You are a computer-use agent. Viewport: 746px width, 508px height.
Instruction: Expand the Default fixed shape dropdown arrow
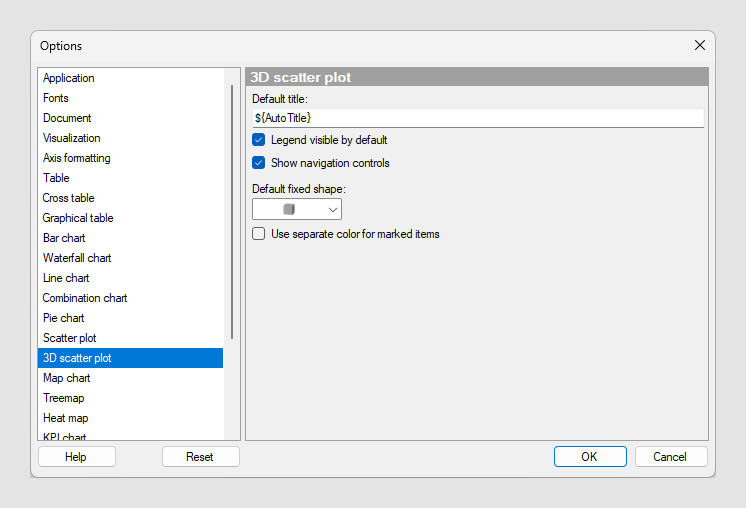point(333,209)
